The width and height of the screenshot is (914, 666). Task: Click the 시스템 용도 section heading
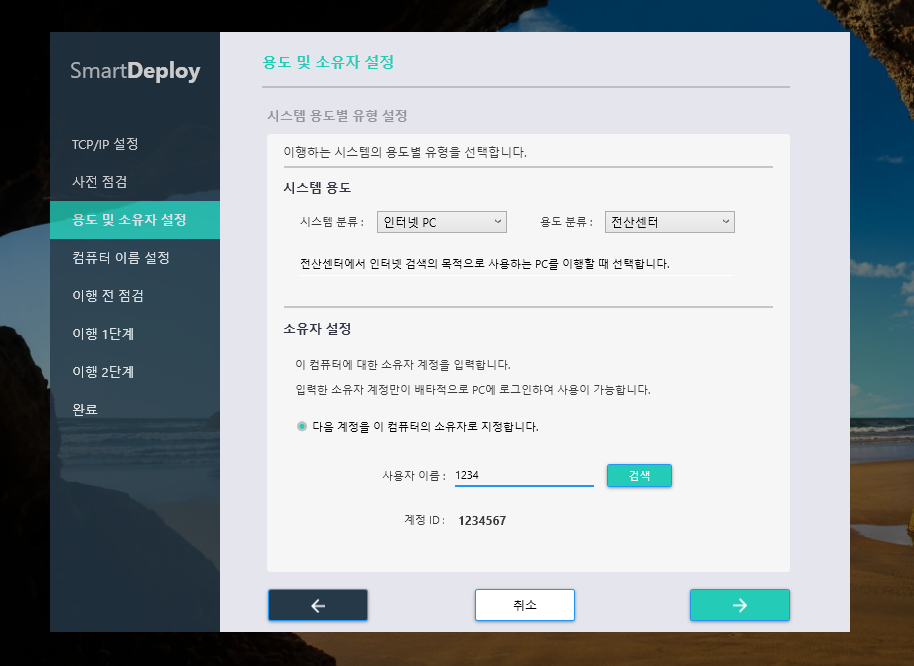[317, 188]
